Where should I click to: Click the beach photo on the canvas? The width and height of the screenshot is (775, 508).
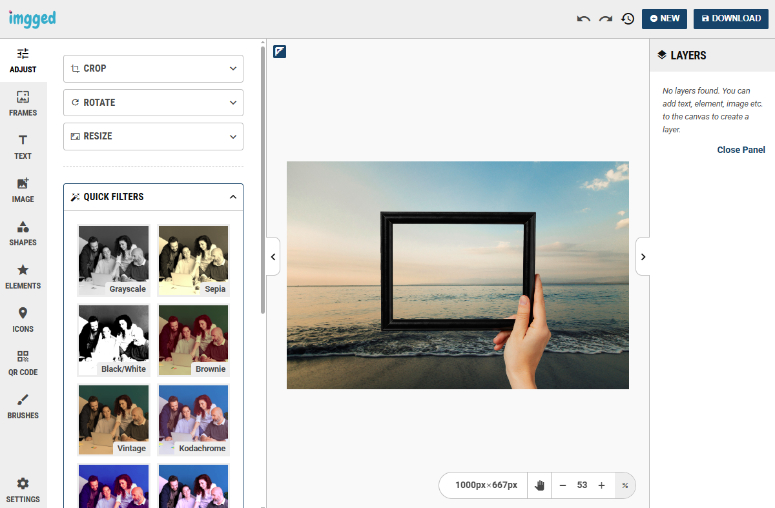pyautogui.click(x=458, y=275)
